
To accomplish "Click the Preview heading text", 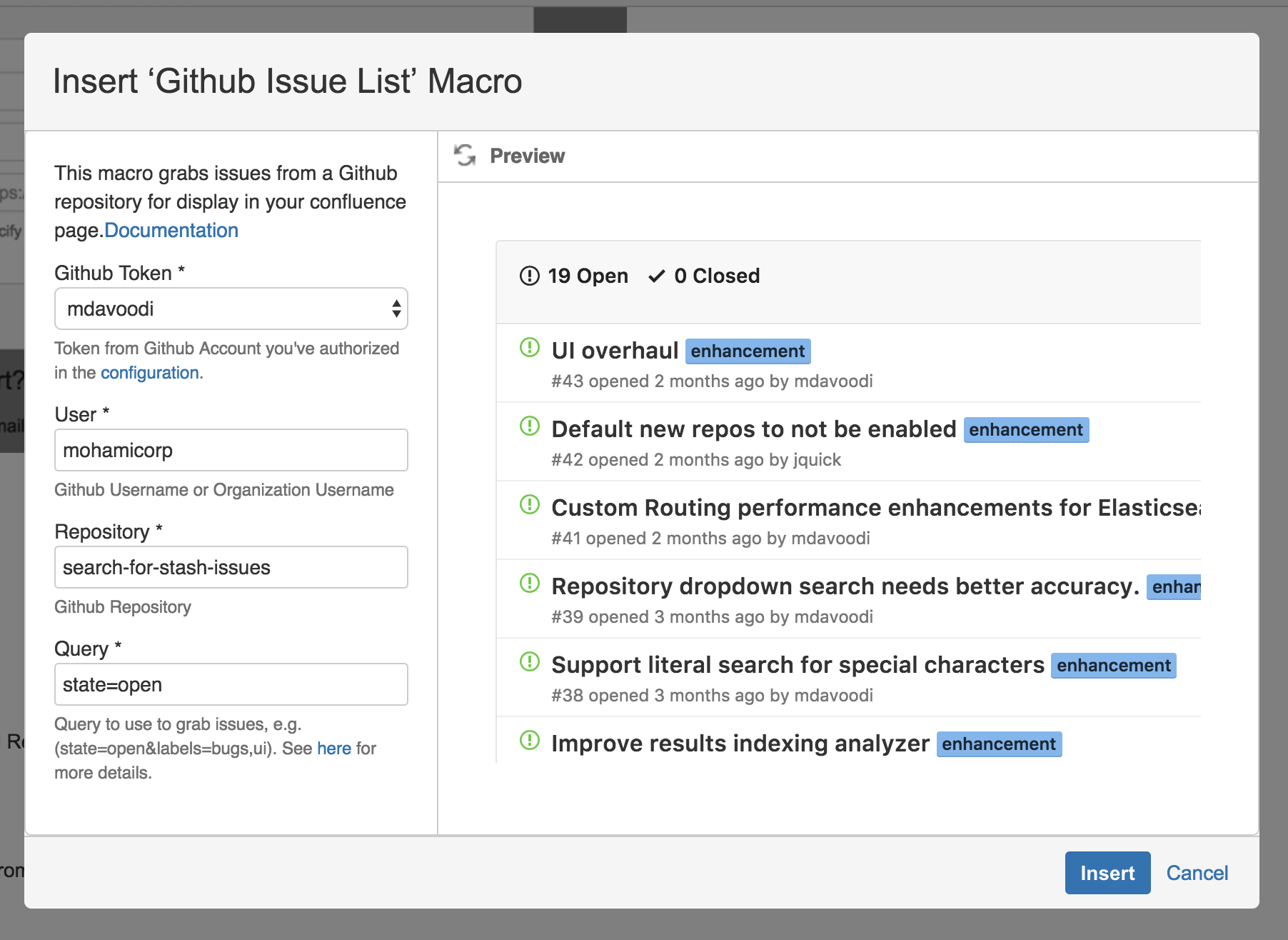I will pyautogui.click(x=528, y=156).
